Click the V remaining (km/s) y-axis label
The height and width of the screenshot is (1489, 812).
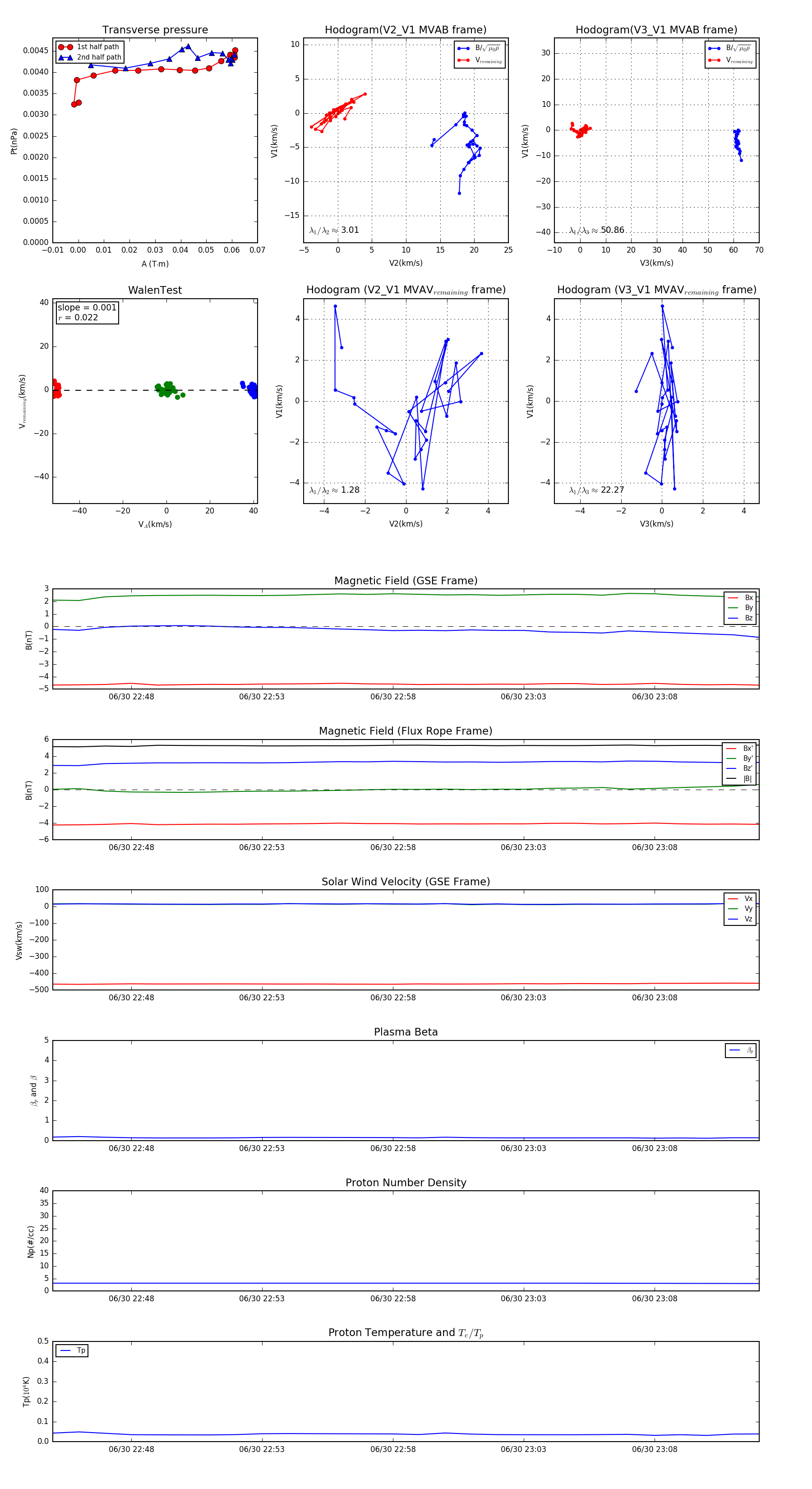pyautogui.click(x=23, y=401)
